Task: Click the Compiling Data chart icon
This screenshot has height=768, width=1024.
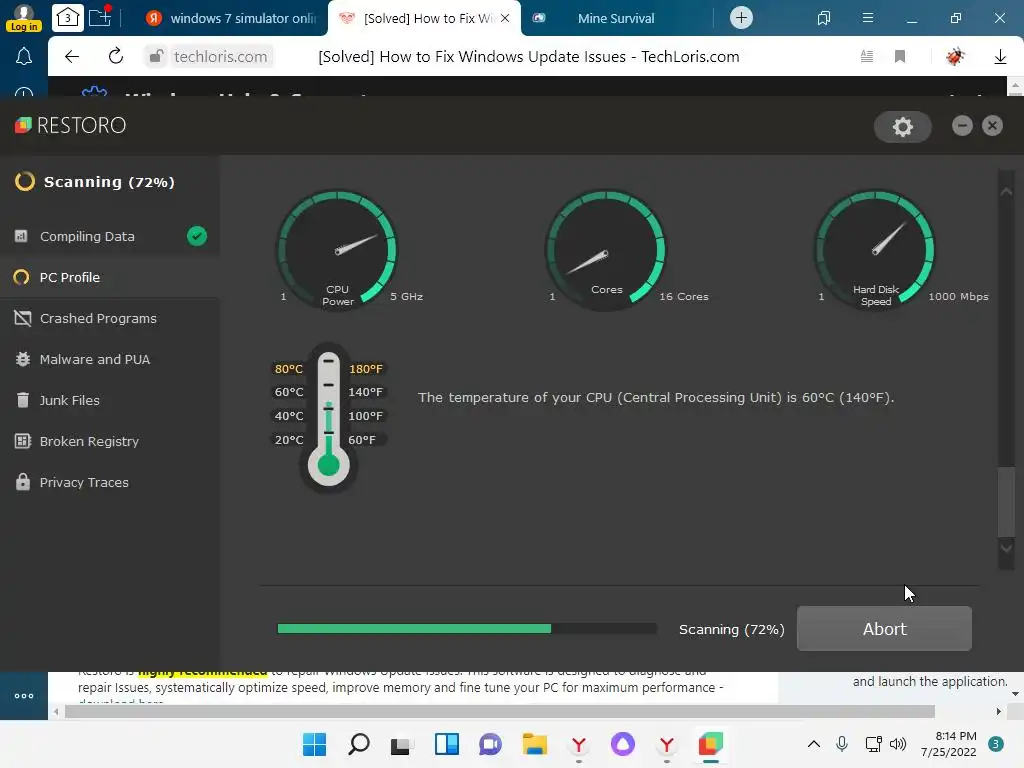Action: pyautogui.click(x=22, y=236)
